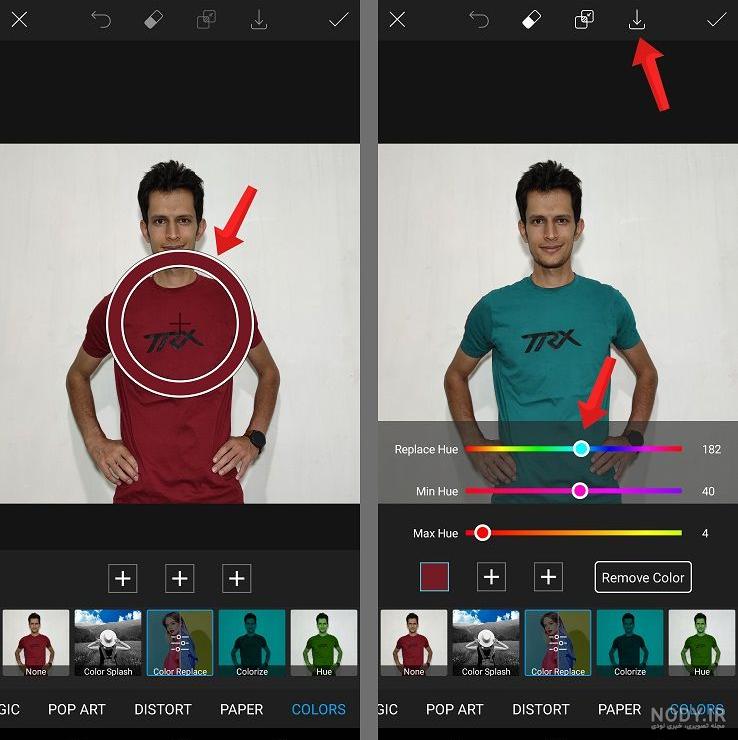
Task: Tap the download icon in right toolbar
Action: (637, 20)
